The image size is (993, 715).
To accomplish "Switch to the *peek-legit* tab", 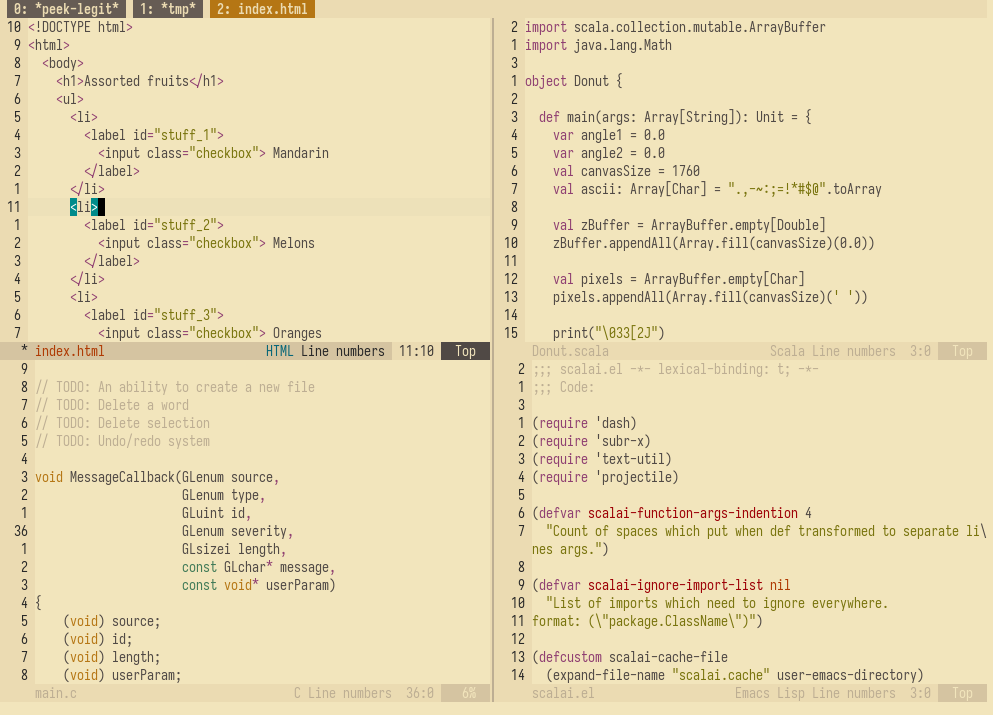I will coord(66,9).
